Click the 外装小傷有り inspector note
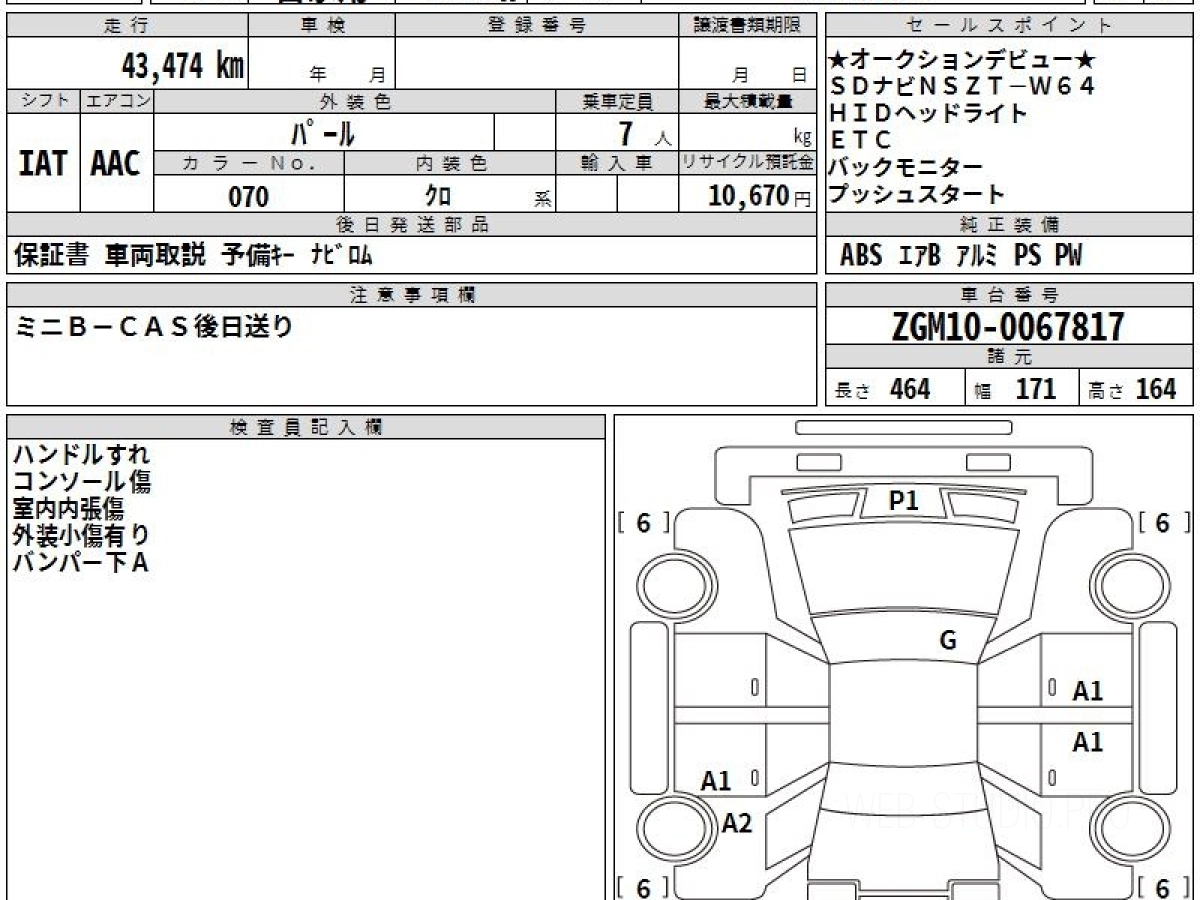 click(x=82, y=536)
